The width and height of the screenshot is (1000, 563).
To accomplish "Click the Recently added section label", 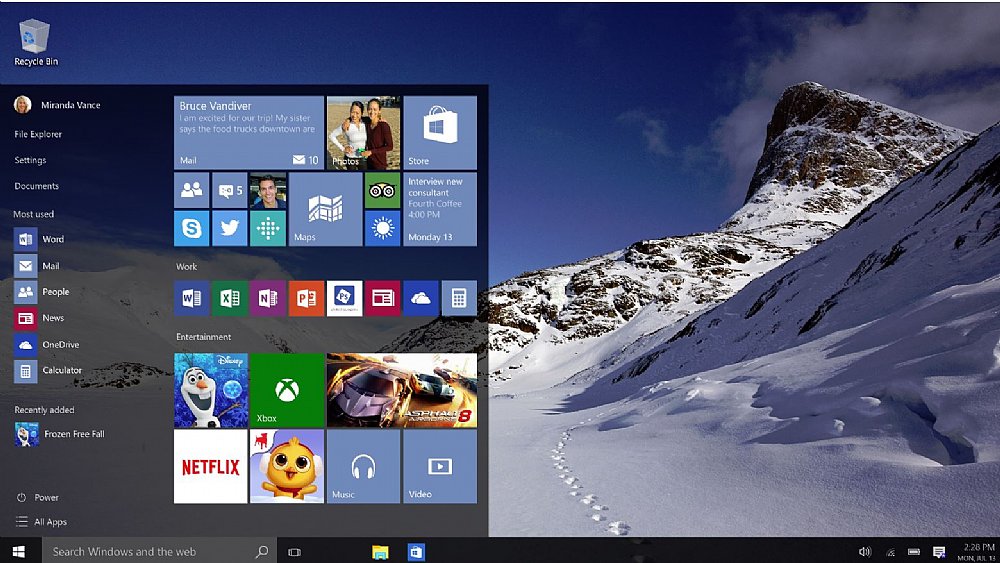I will click(x=44, y=410).
